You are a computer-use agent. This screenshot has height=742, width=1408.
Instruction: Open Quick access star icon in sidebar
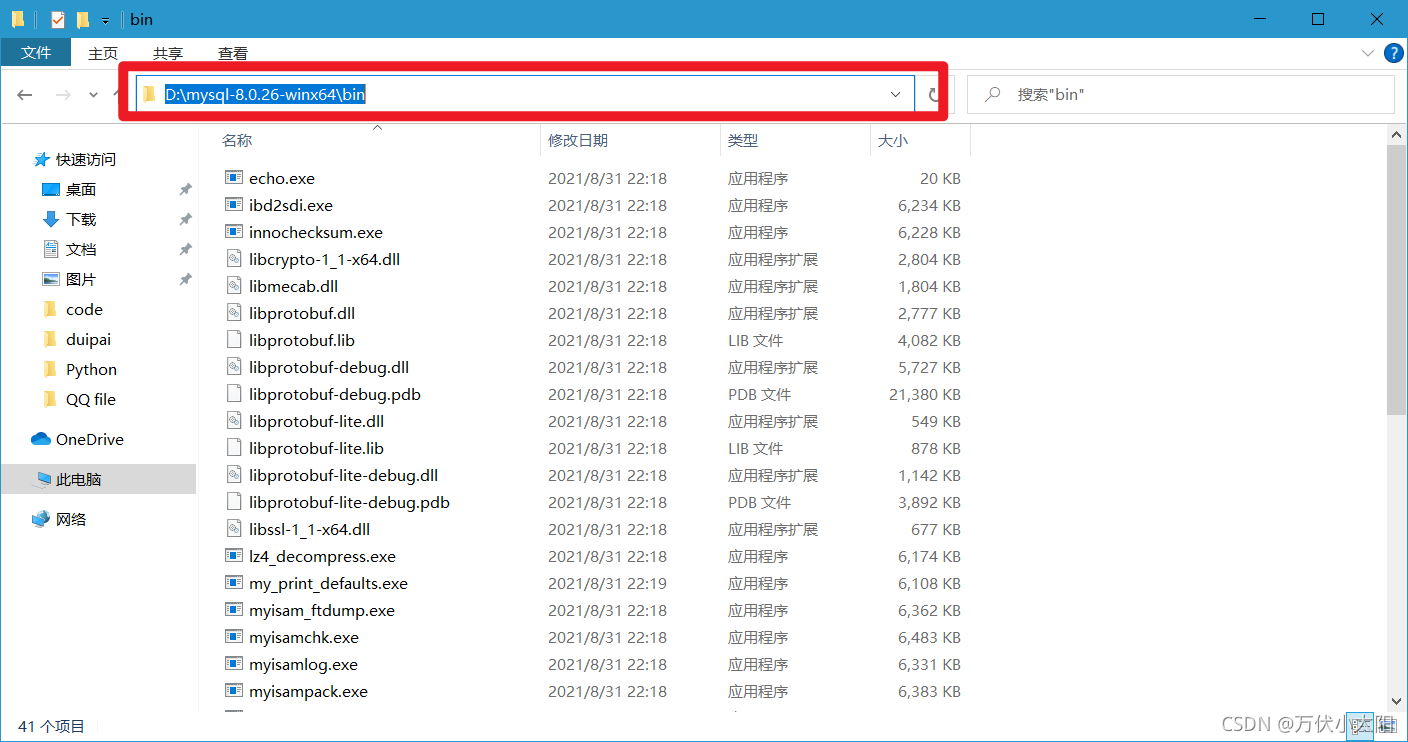(x=41, y=159)
